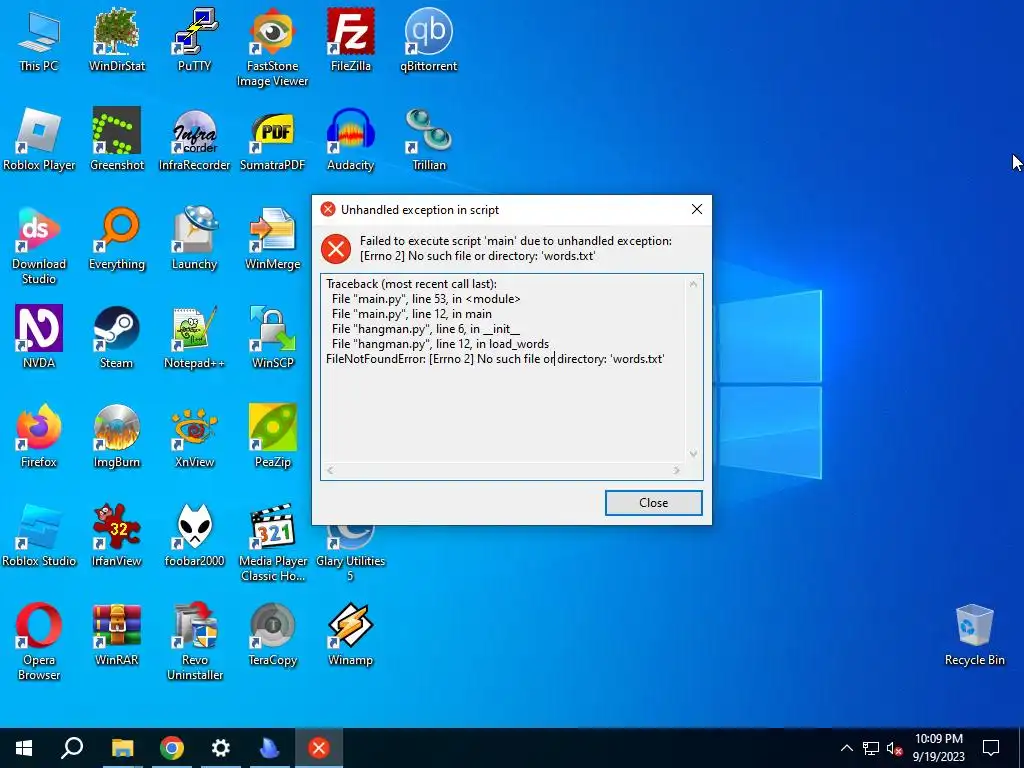Select ImgBurn desktop shortcut
The height and width of the screenshot is (768, 1024).
[117, 436]
